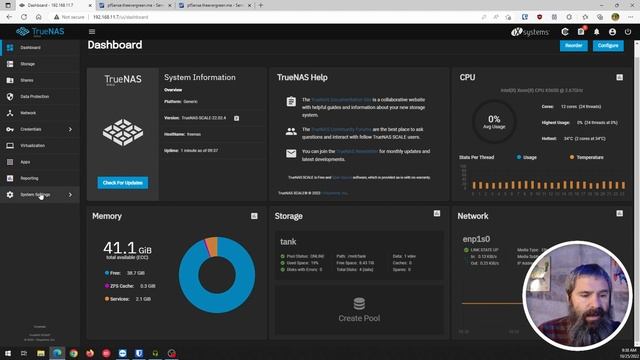Open the jobs clipboard icon with badge
640x360 pixels.
click(581, 31)
